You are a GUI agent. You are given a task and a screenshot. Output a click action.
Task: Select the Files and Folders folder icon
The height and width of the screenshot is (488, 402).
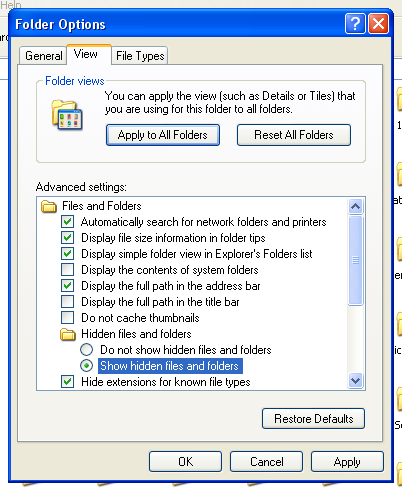click(49, 206)
